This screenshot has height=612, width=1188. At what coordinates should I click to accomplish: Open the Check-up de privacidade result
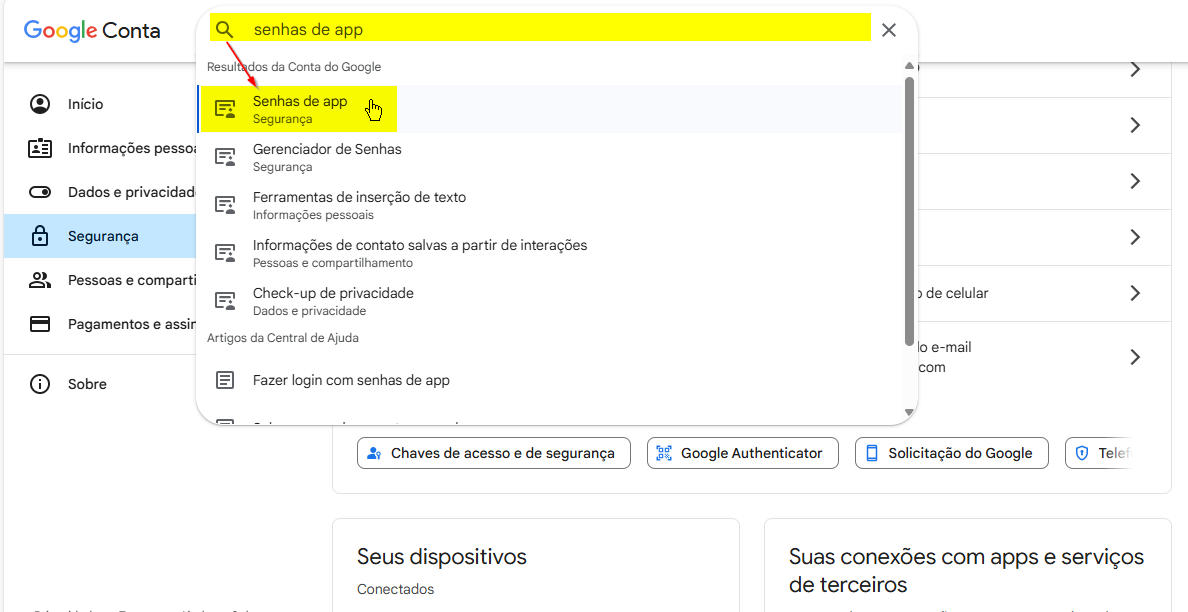click(x=550, y=301)
